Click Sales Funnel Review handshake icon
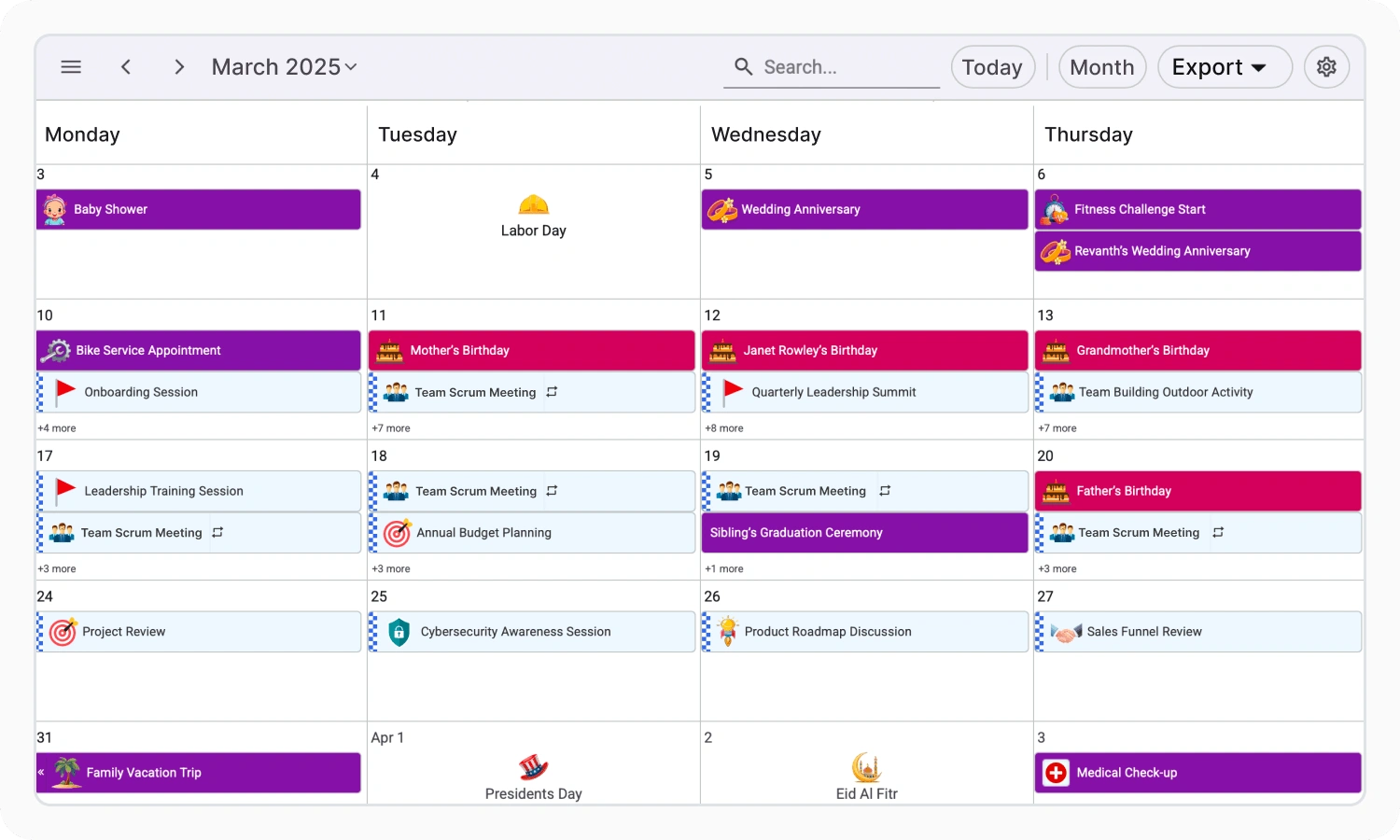1400x840 pixels. pos(1066,633)
